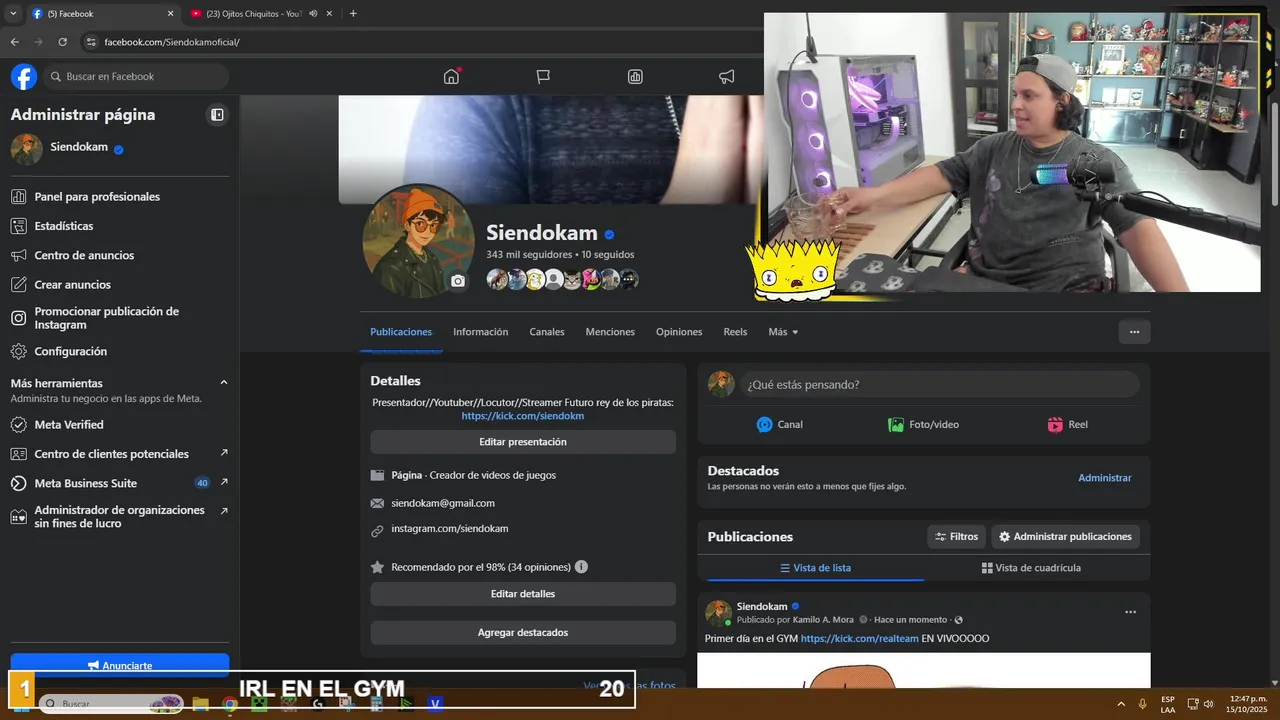The height and width of the screenshot is (720, 1280).
Task: Select Vista de lista view
Action: click(x=816, y=568)
